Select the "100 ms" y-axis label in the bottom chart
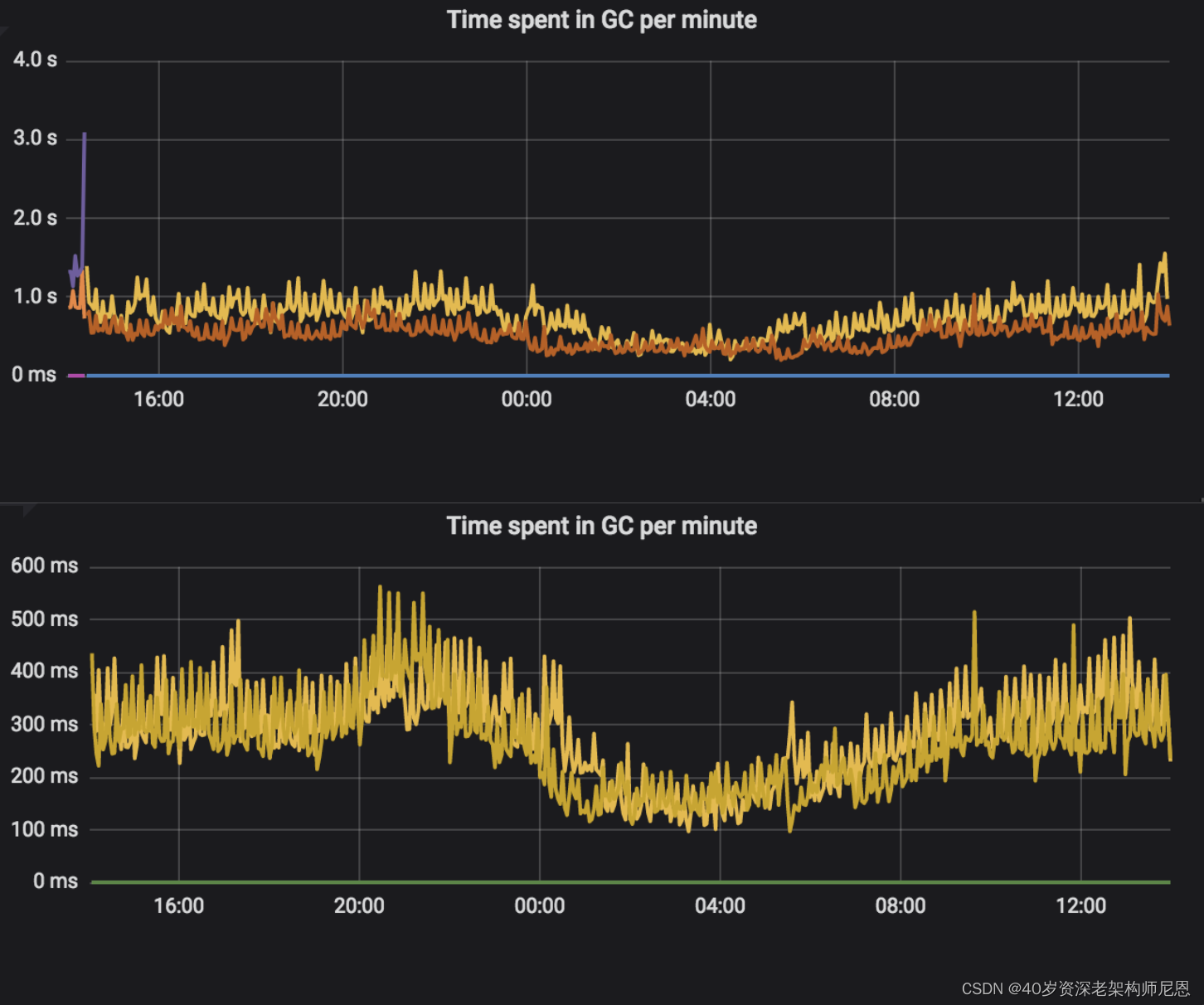 [x=45, y=829]
